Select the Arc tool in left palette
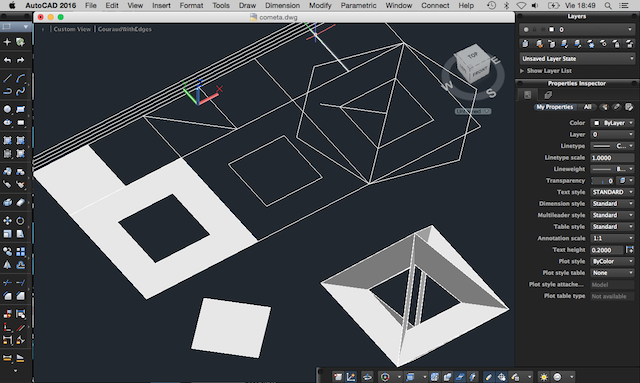Screen dimensions: 640x383 click(20, 78)
